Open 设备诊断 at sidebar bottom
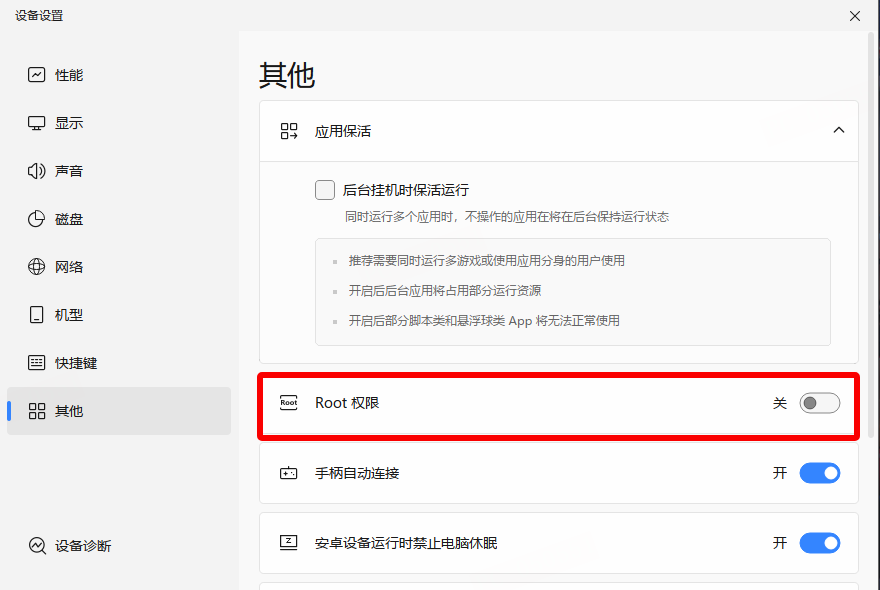The image size is (880, 590). point(83,546)
